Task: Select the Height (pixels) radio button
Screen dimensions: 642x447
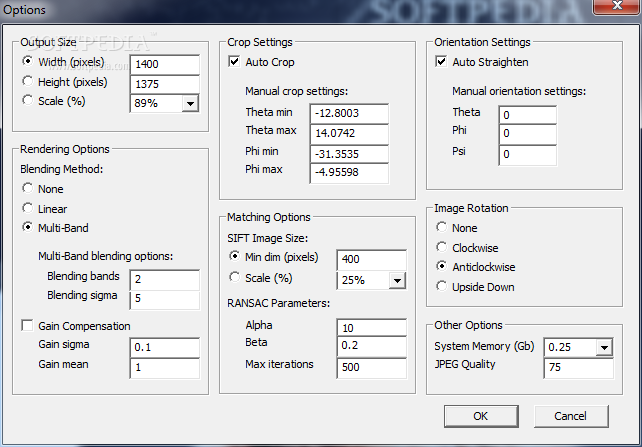Action: (27, 81)
